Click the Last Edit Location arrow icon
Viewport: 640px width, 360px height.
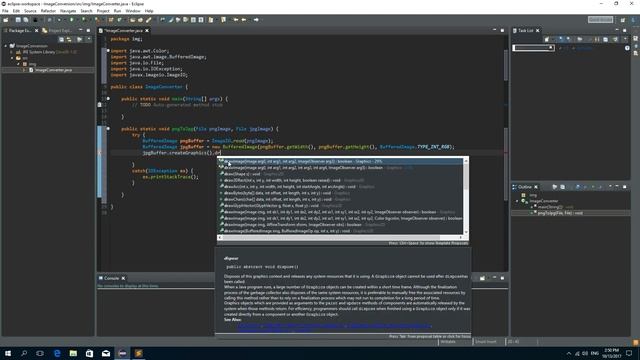236,20
